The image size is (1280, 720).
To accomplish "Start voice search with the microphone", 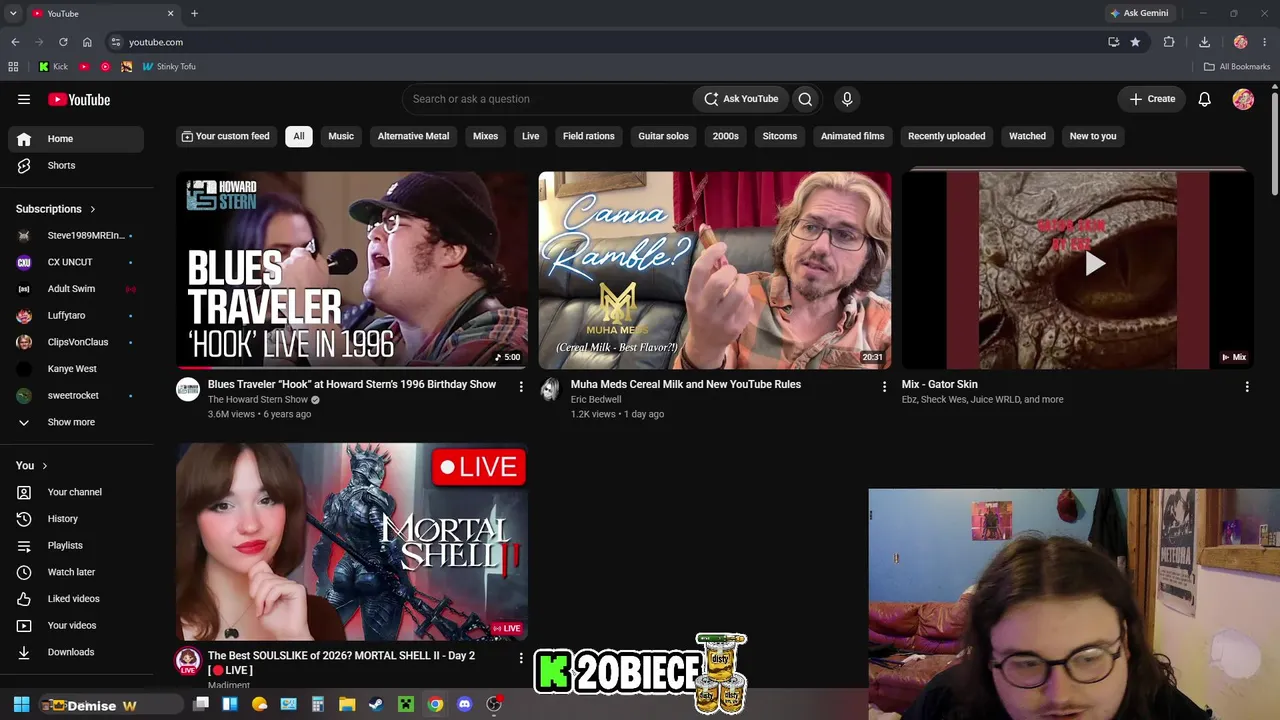I will click(847, 99).
